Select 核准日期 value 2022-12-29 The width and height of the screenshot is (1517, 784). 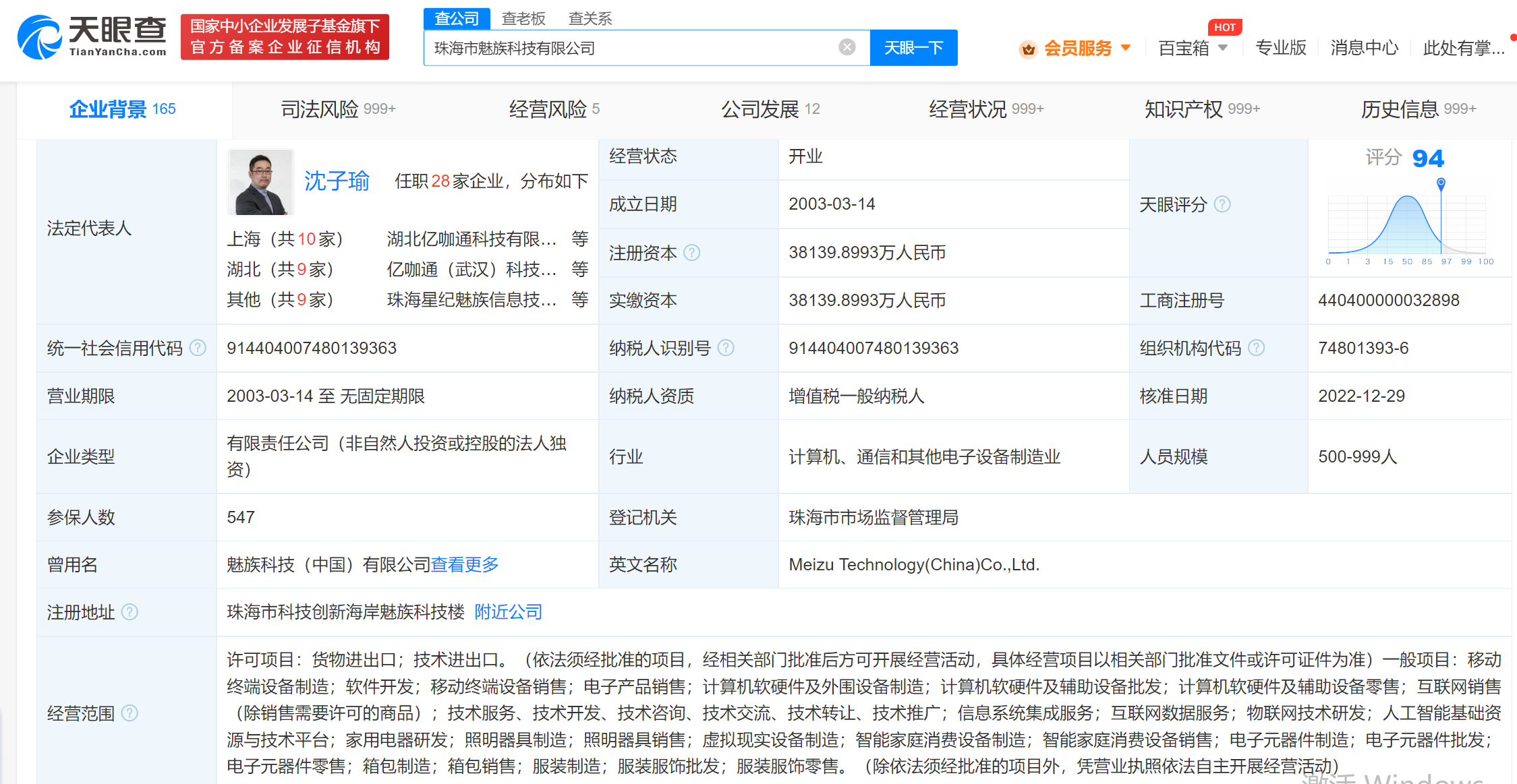click(1361, 396)
